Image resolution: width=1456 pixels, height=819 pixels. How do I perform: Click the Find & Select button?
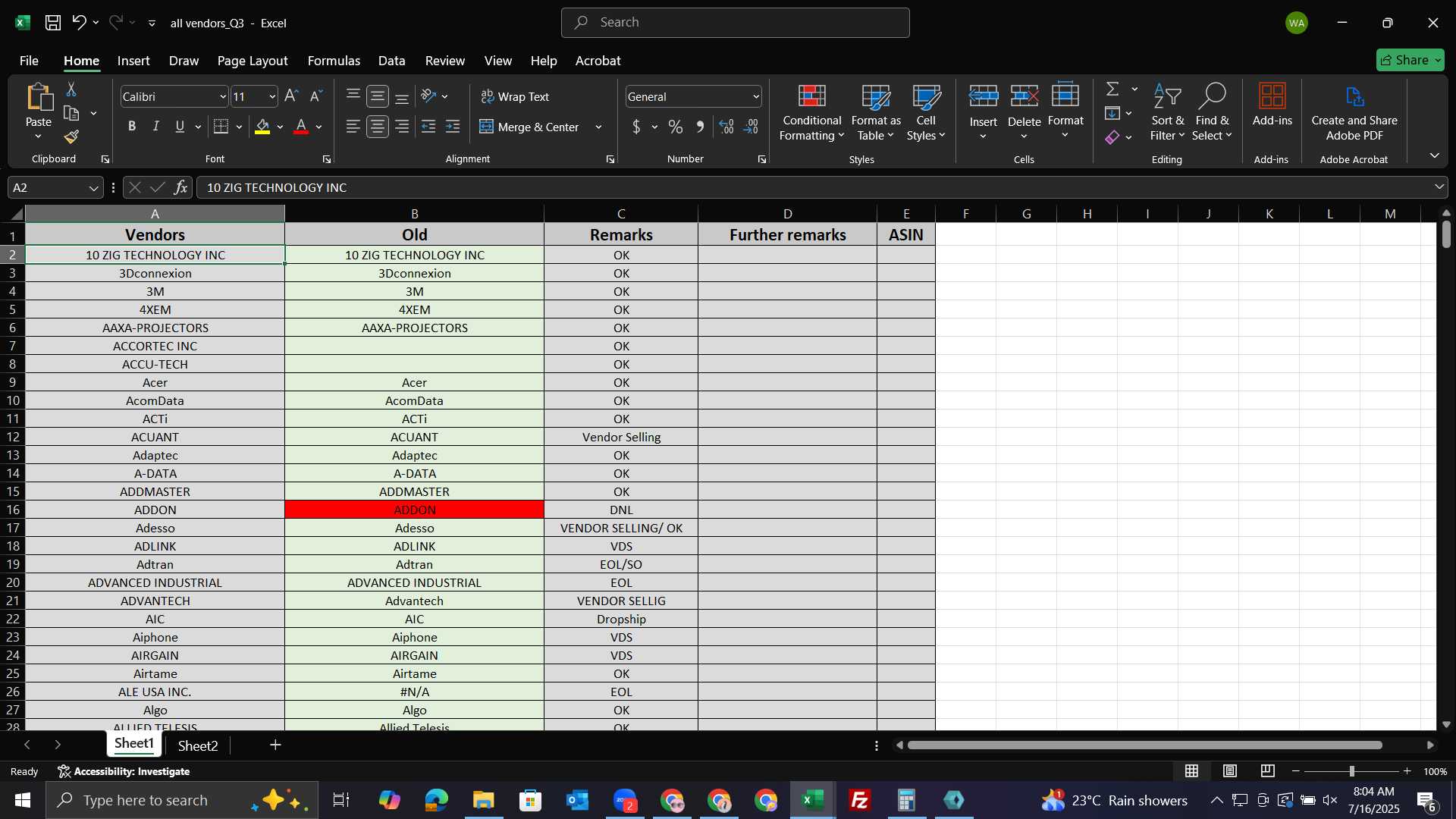(x=1211, y=112)
